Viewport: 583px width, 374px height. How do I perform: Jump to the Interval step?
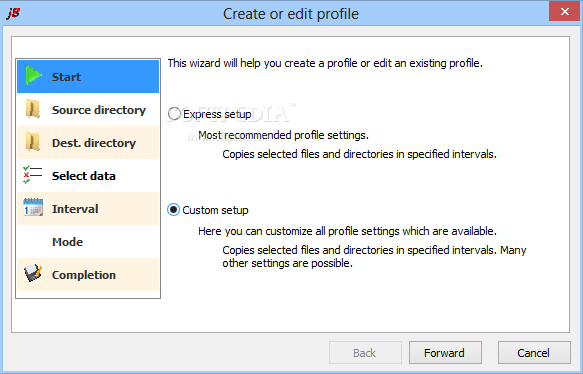[x=88, y=209]
